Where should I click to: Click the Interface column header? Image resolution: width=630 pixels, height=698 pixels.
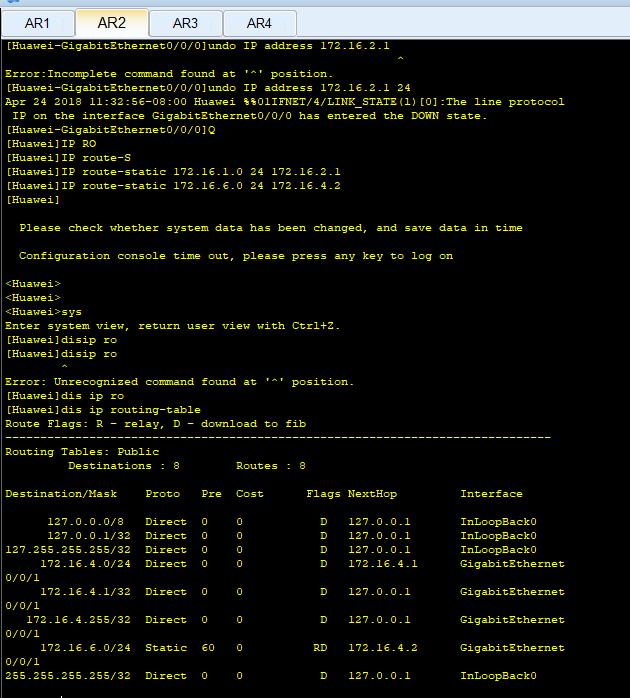(492, 494)
